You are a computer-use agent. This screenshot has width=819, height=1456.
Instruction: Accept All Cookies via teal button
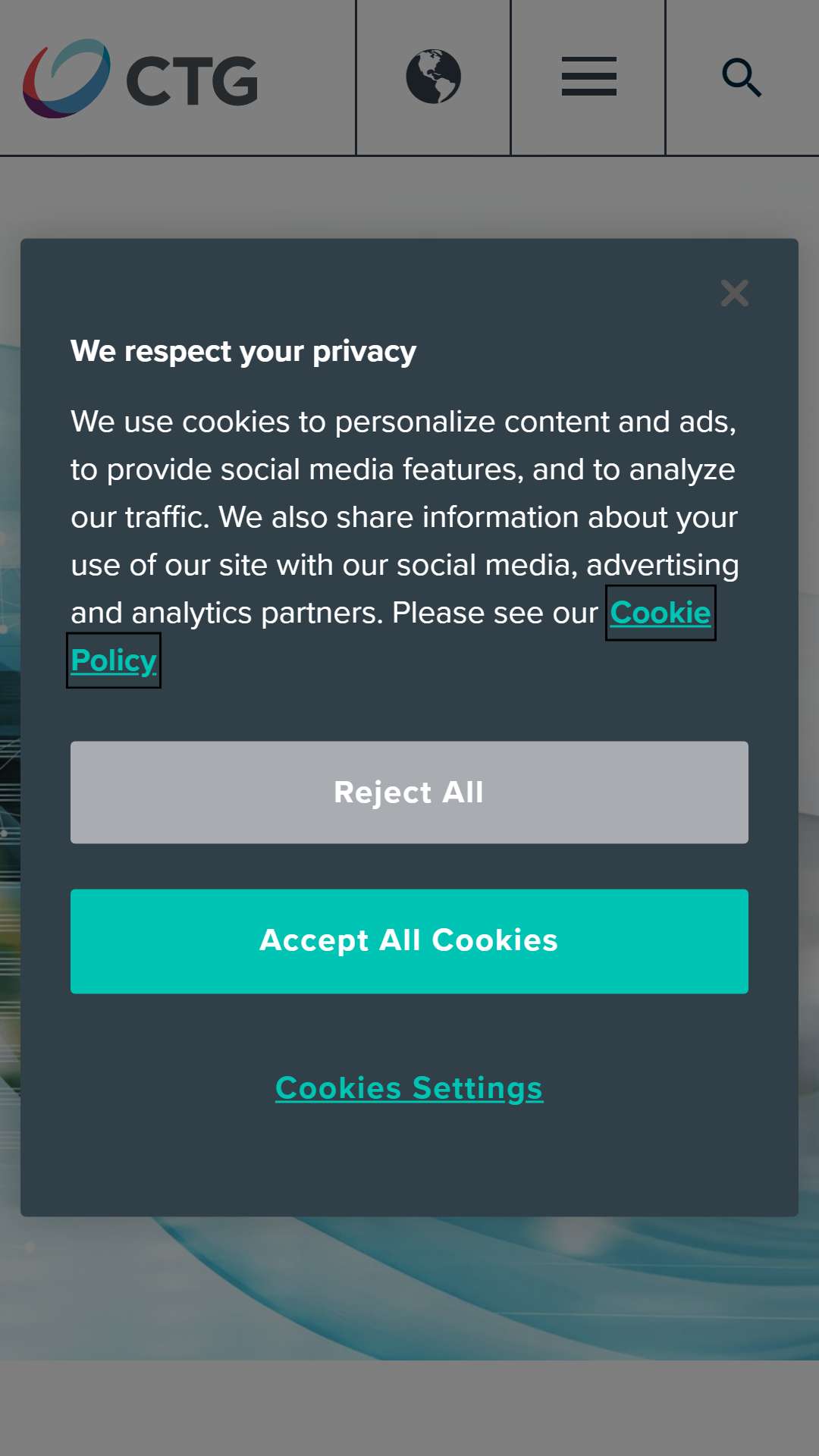click(x=409, y=941)
